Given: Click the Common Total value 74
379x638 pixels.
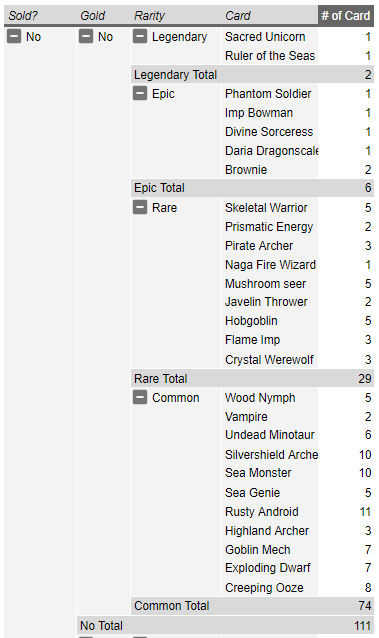Looking at the screenshot, I should tap(365, 605).
